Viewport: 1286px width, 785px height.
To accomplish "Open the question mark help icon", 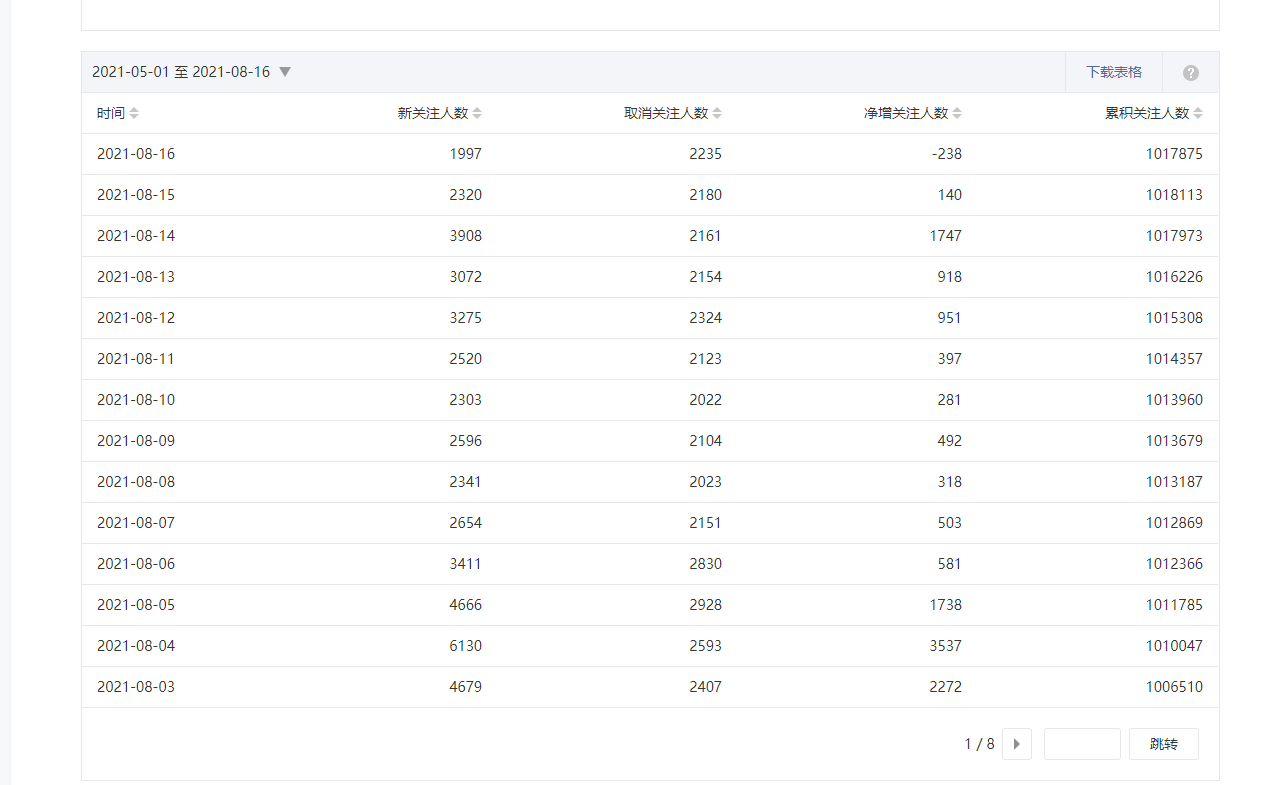I will click(x=1190, y=73).
